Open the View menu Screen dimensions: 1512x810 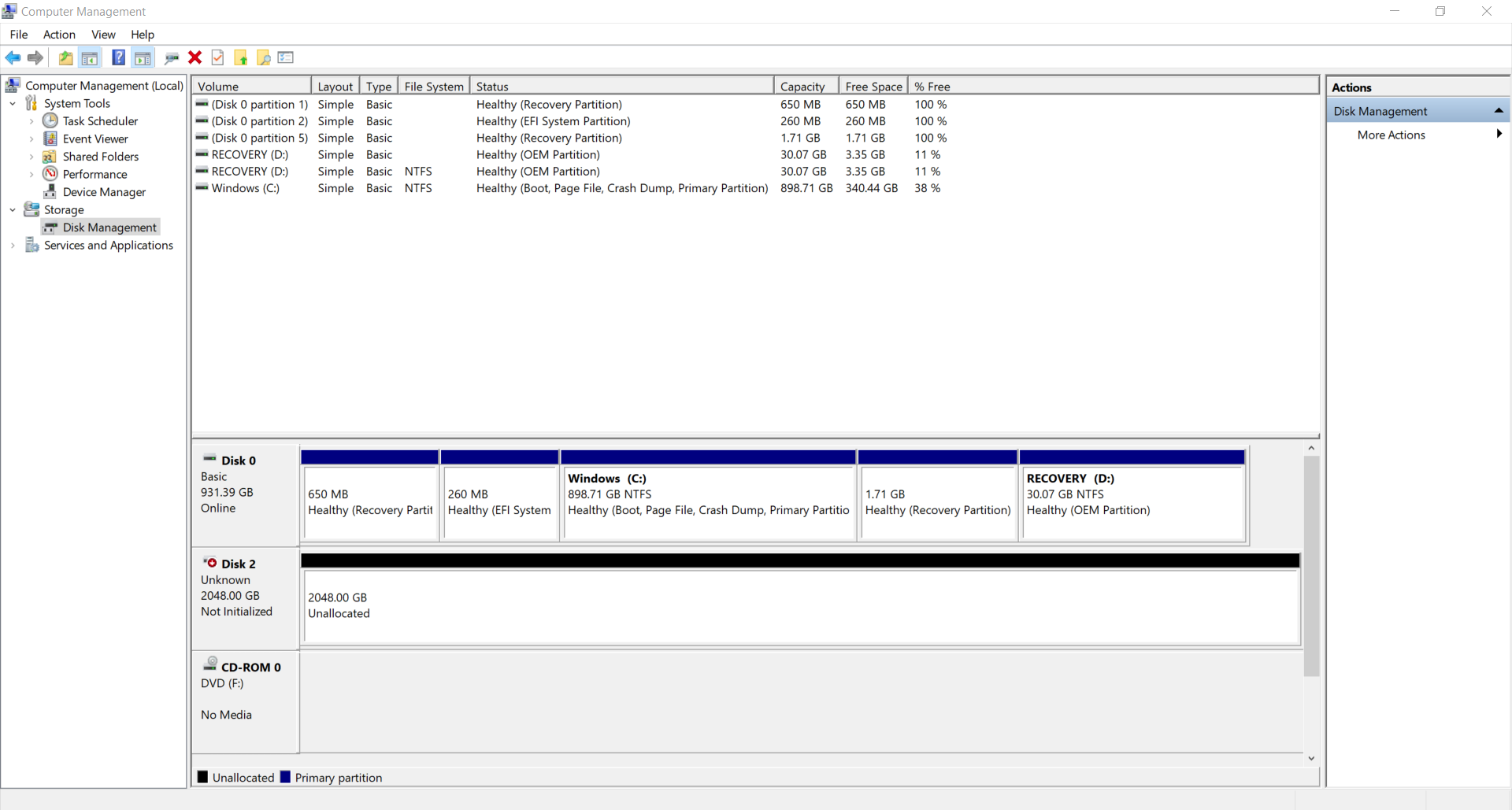[103, 35]
